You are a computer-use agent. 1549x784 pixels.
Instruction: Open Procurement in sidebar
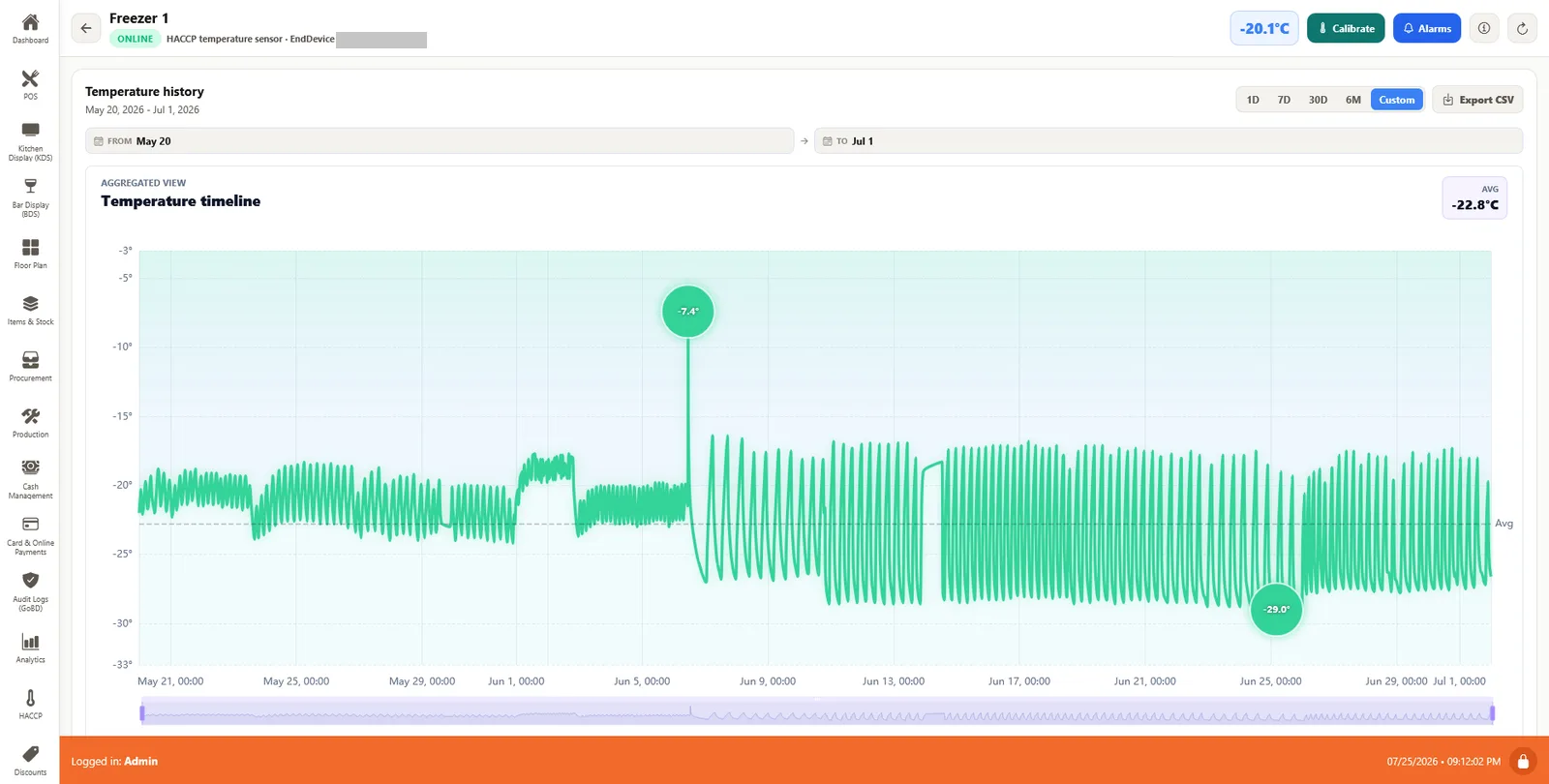click(30, 366)
